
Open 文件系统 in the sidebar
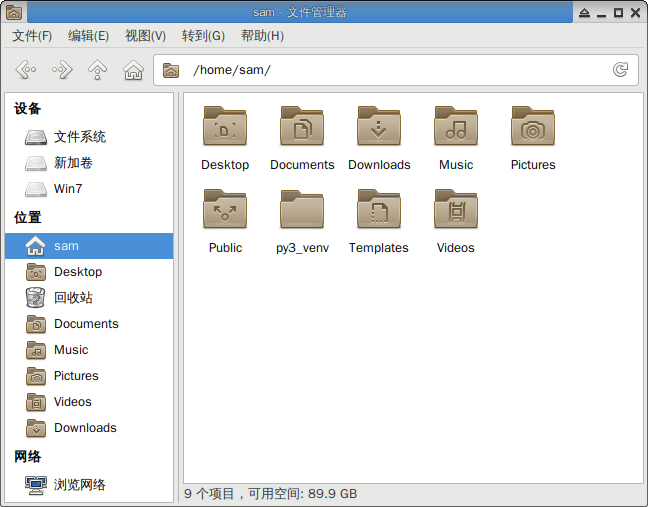click(x=79, y=137)
